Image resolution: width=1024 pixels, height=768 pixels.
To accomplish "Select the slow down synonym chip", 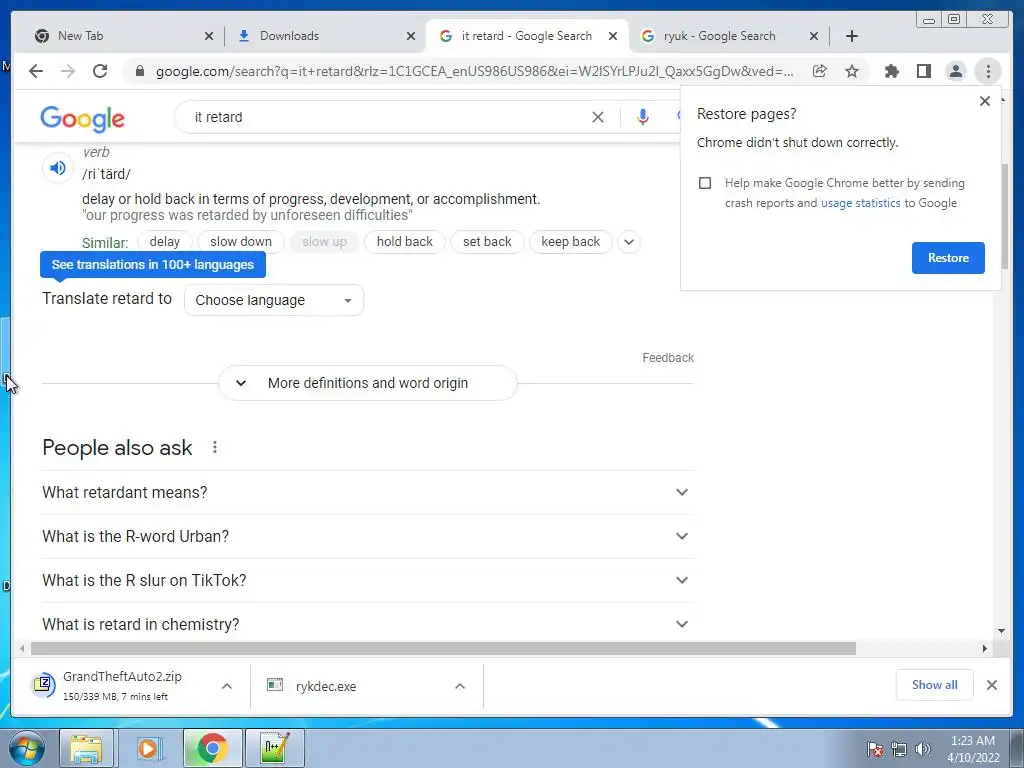I will click(x=241, y=242).
